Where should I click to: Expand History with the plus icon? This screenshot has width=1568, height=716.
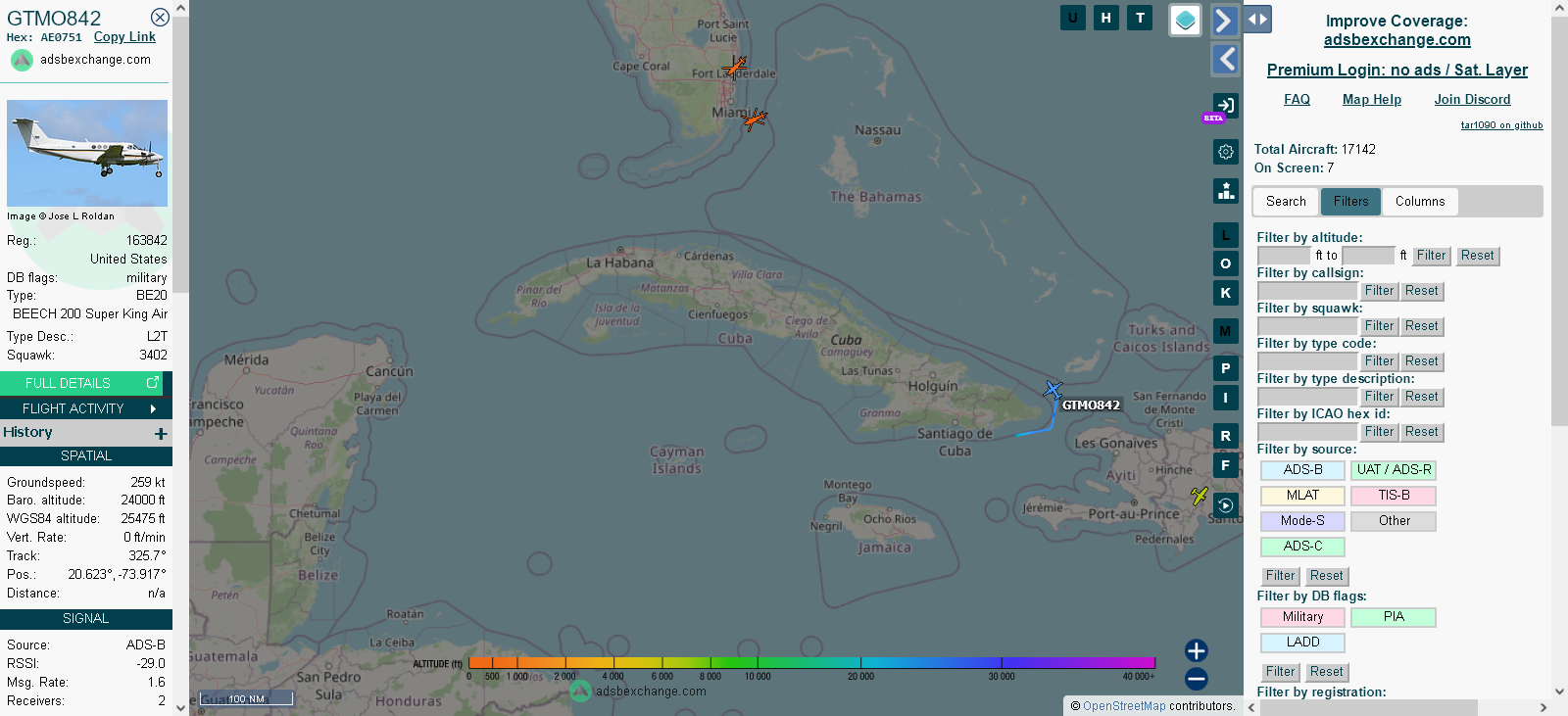(161, 433)
